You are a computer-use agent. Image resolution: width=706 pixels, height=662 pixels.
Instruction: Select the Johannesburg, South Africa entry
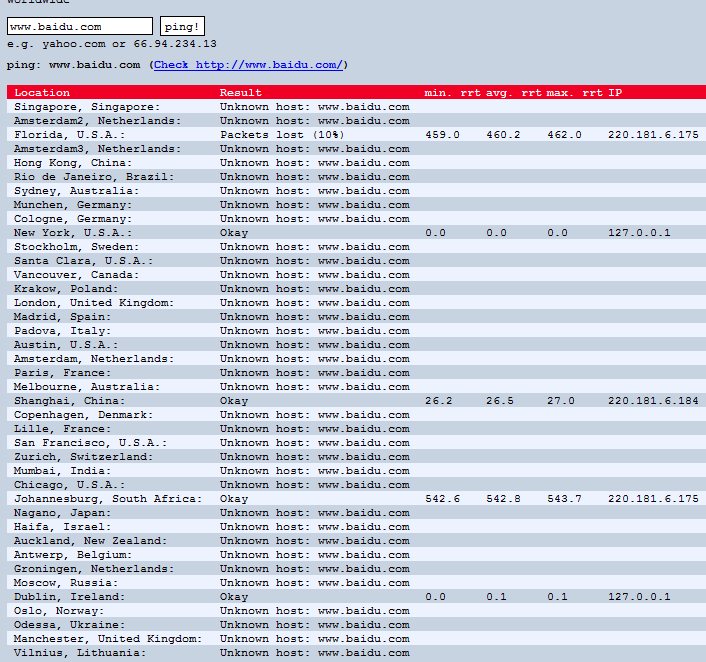click(108, 499)
